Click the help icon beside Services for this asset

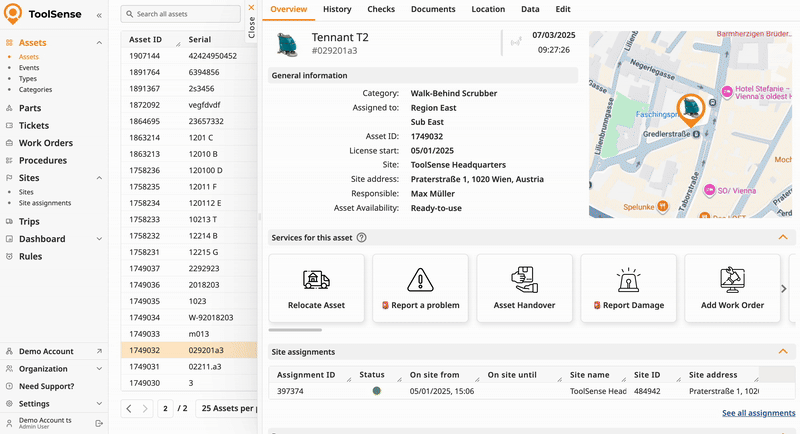point(361,238)
